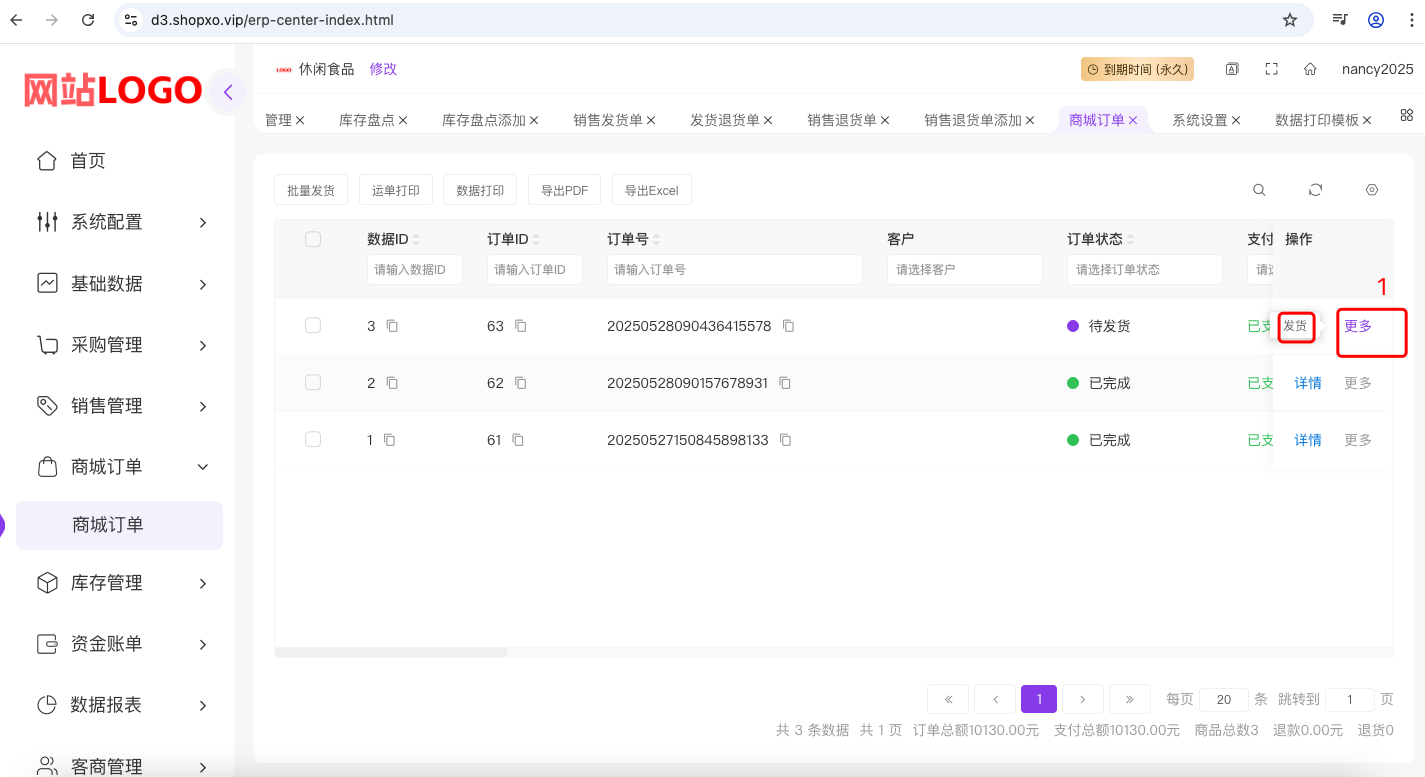This screenshot has width=1425, height=777.
Task: Open the table search magnifier icon
Action: (1259, 190)
